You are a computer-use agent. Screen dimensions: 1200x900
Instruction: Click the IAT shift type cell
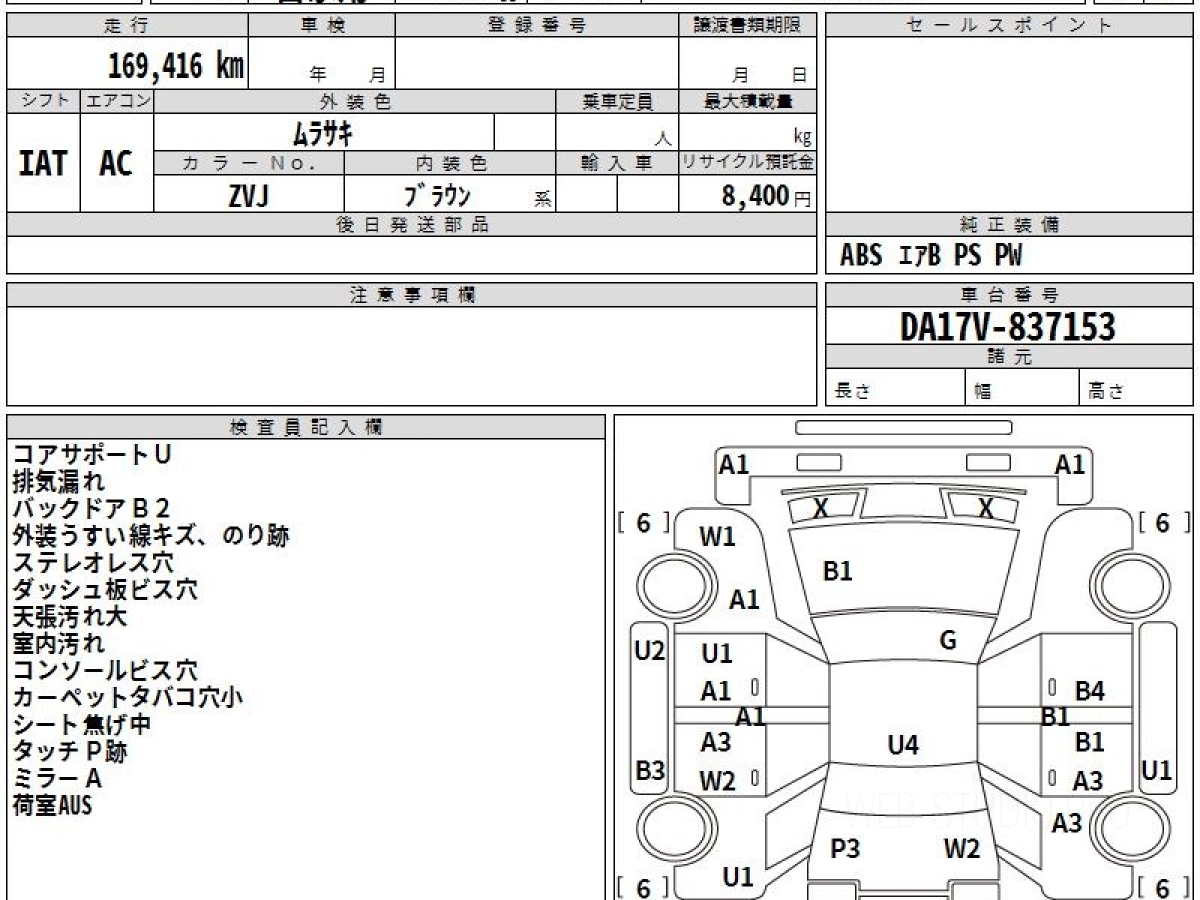43,164
